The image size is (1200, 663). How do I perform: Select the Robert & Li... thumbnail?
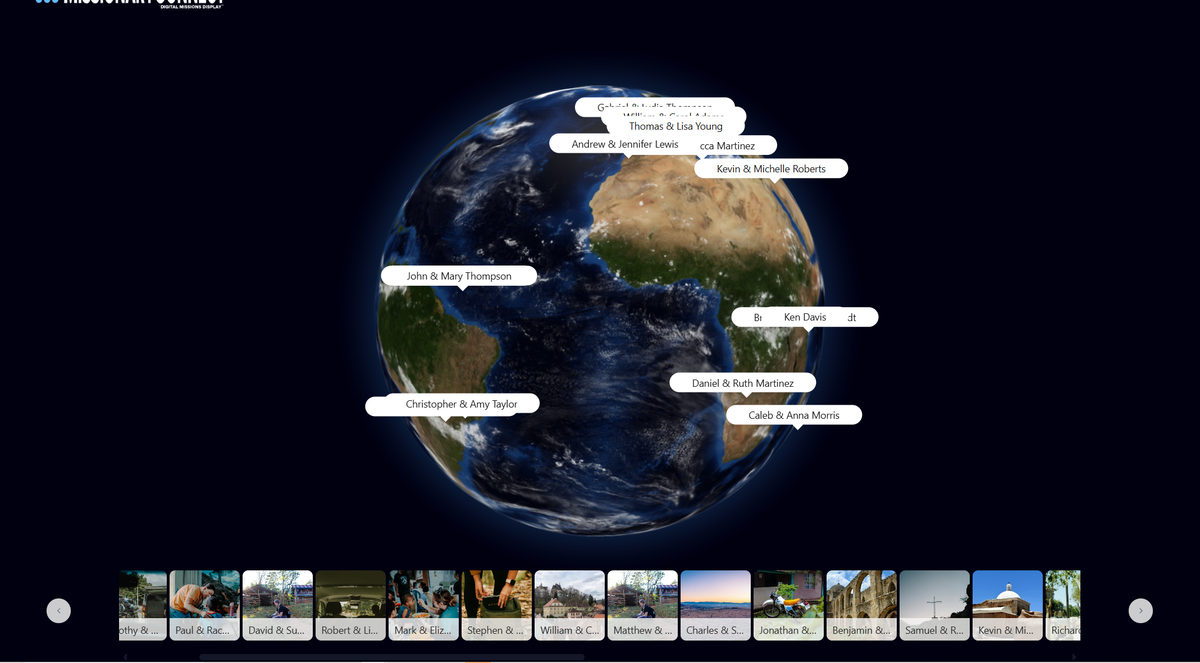pos(351,605)
